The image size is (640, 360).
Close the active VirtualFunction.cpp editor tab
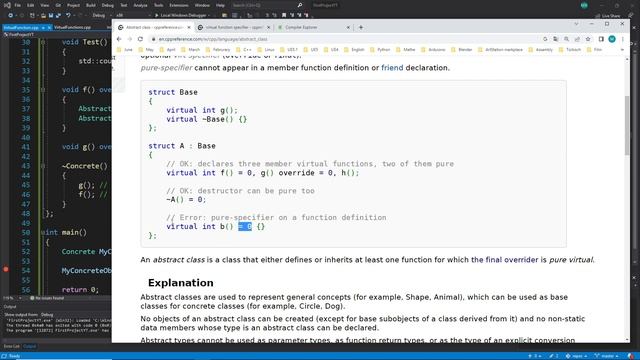49,28
